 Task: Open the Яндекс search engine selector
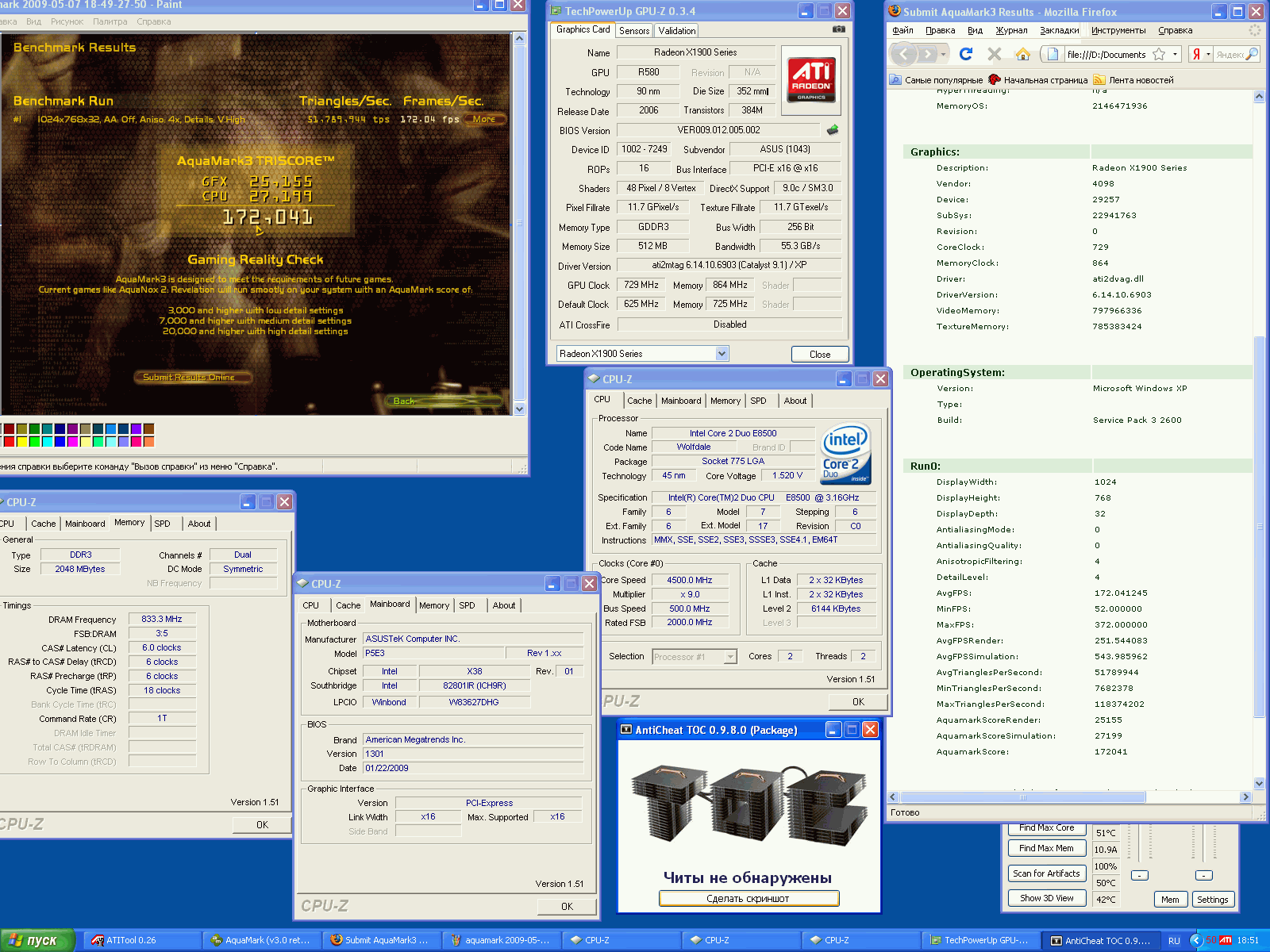coord(1200,54)
